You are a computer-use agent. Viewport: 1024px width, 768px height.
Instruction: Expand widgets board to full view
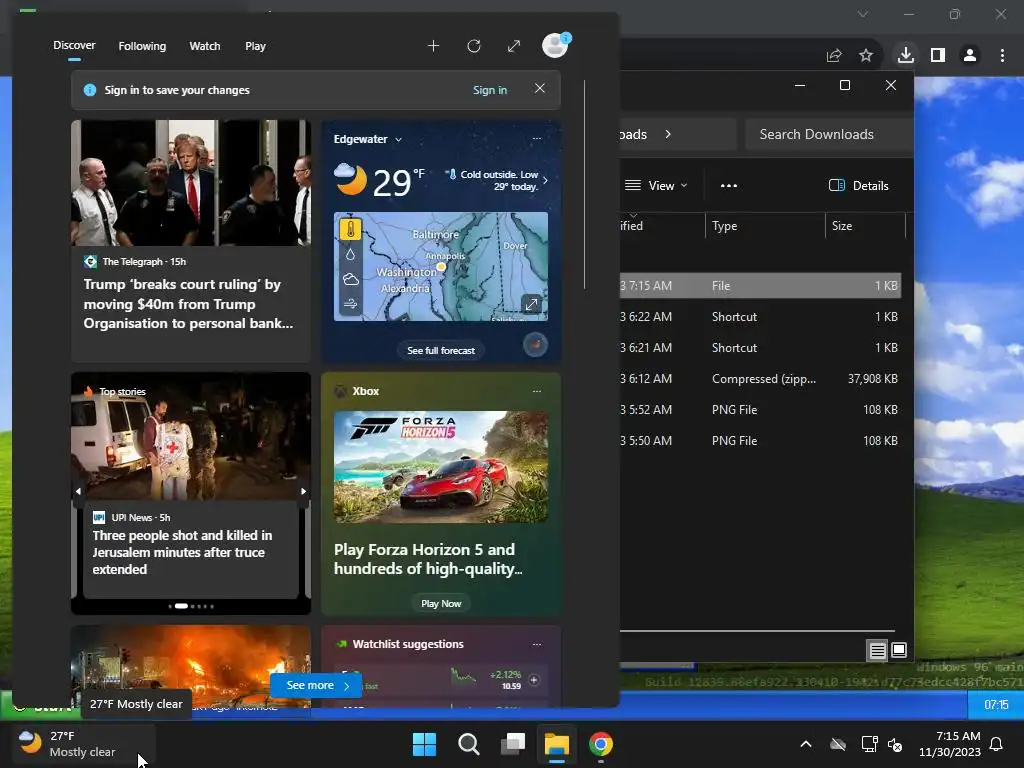(514, 46)
